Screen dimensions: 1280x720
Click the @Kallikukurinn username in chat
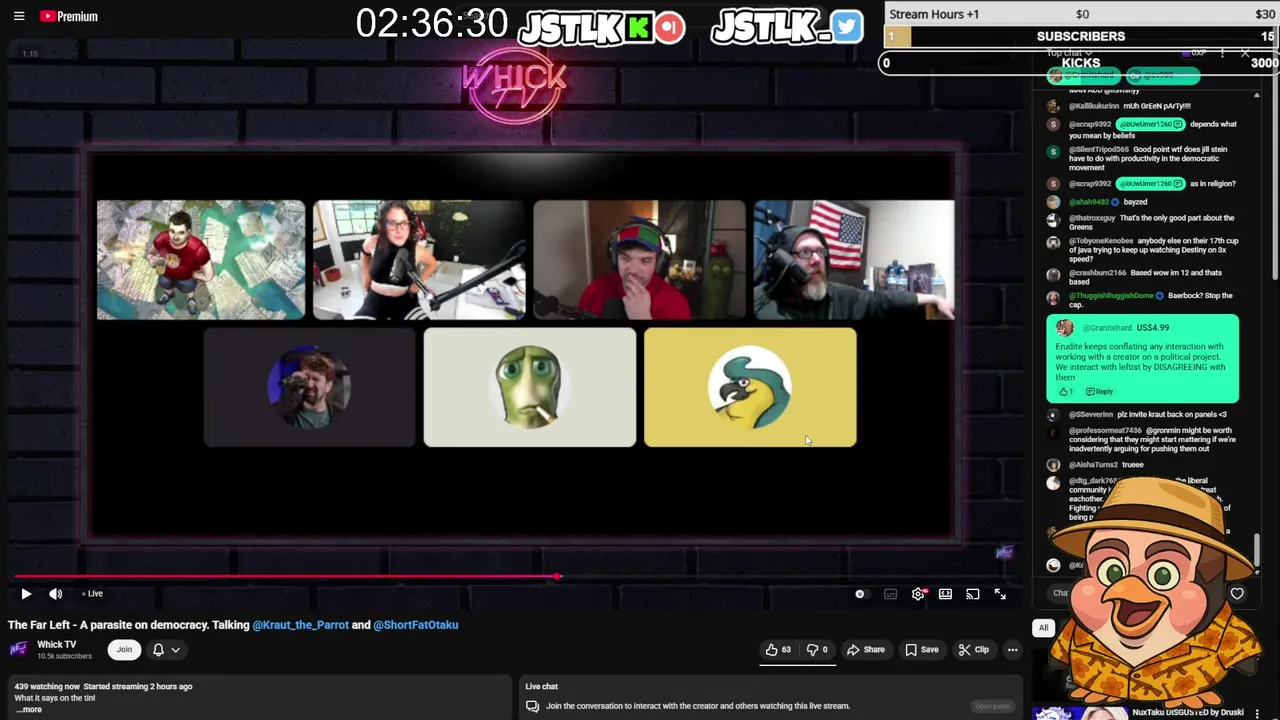click(1094, 106)
